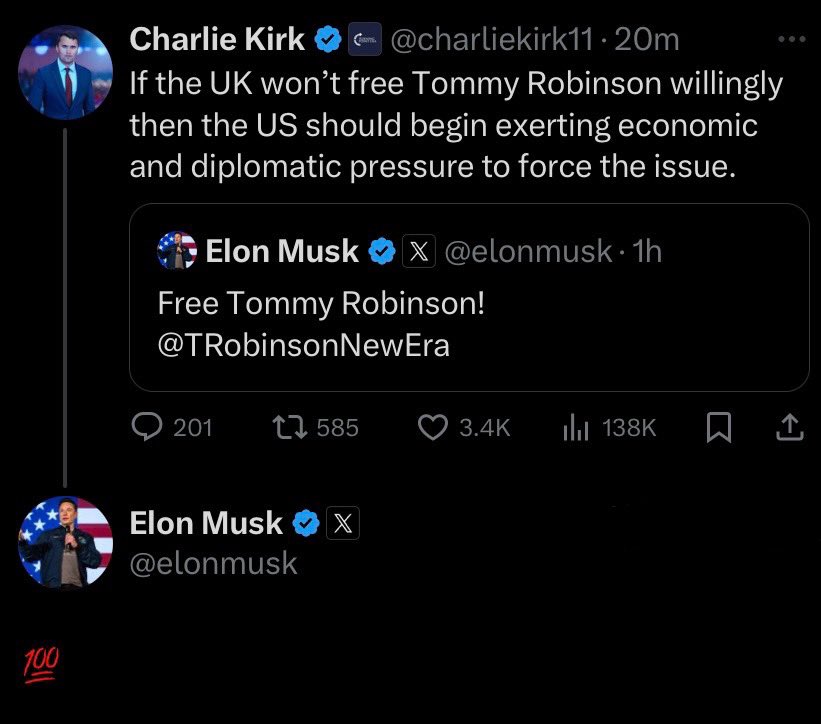Click the reply comment bubble icon
The image size is (821, 724).
148,427
